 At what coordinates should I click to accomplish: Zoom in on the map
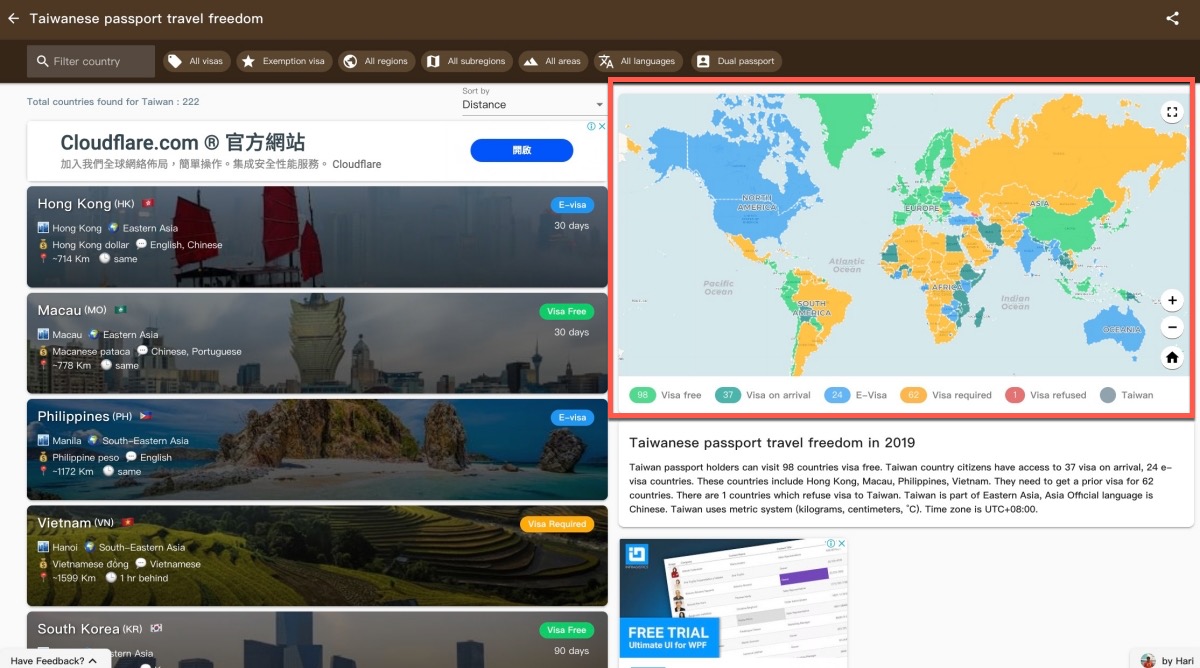point(1172,300)
